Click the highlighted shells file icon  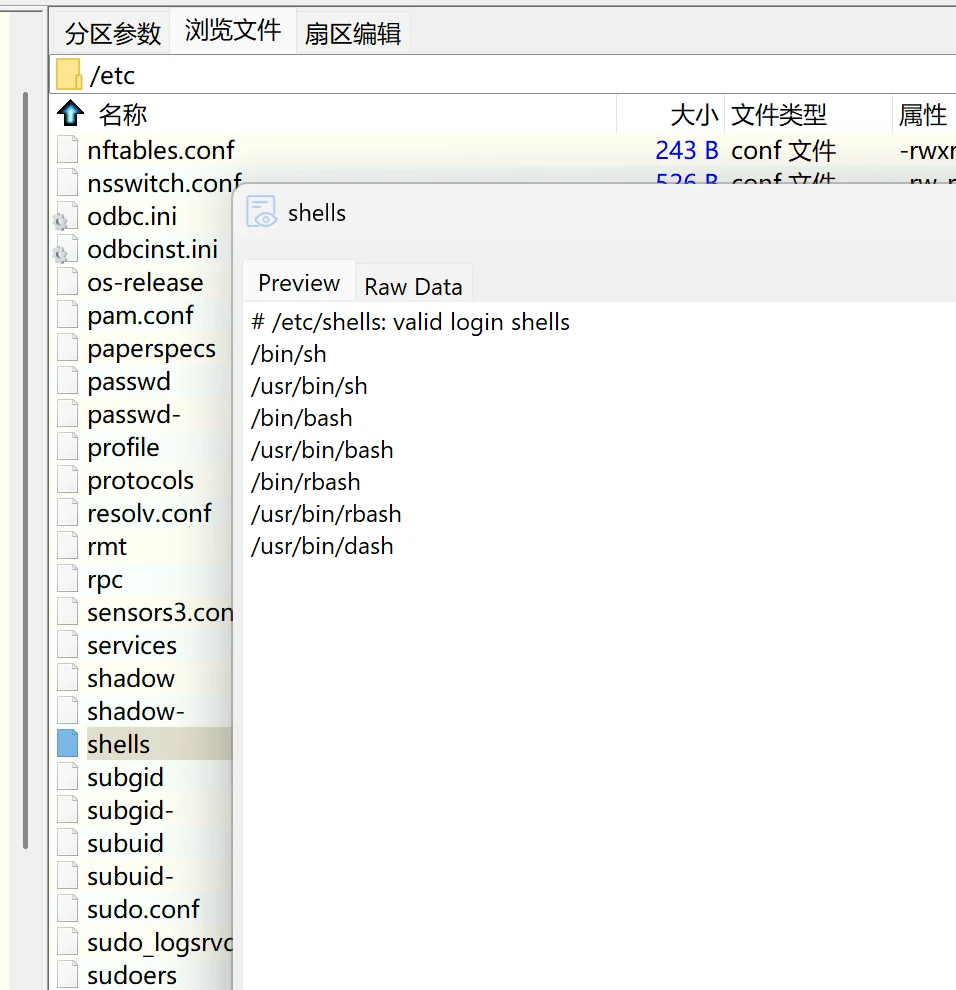tap(67, 744)
